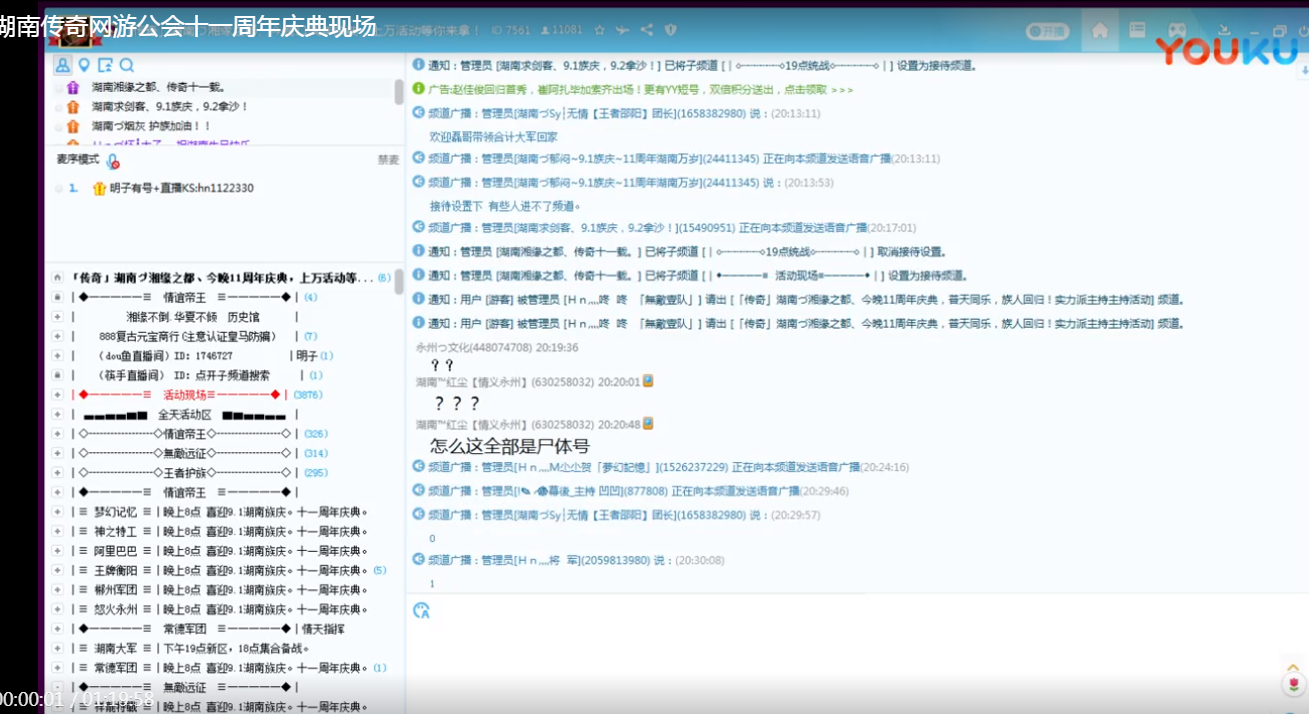Click the location pin icon
The image size is (1309, 714).
click(85, 65)
